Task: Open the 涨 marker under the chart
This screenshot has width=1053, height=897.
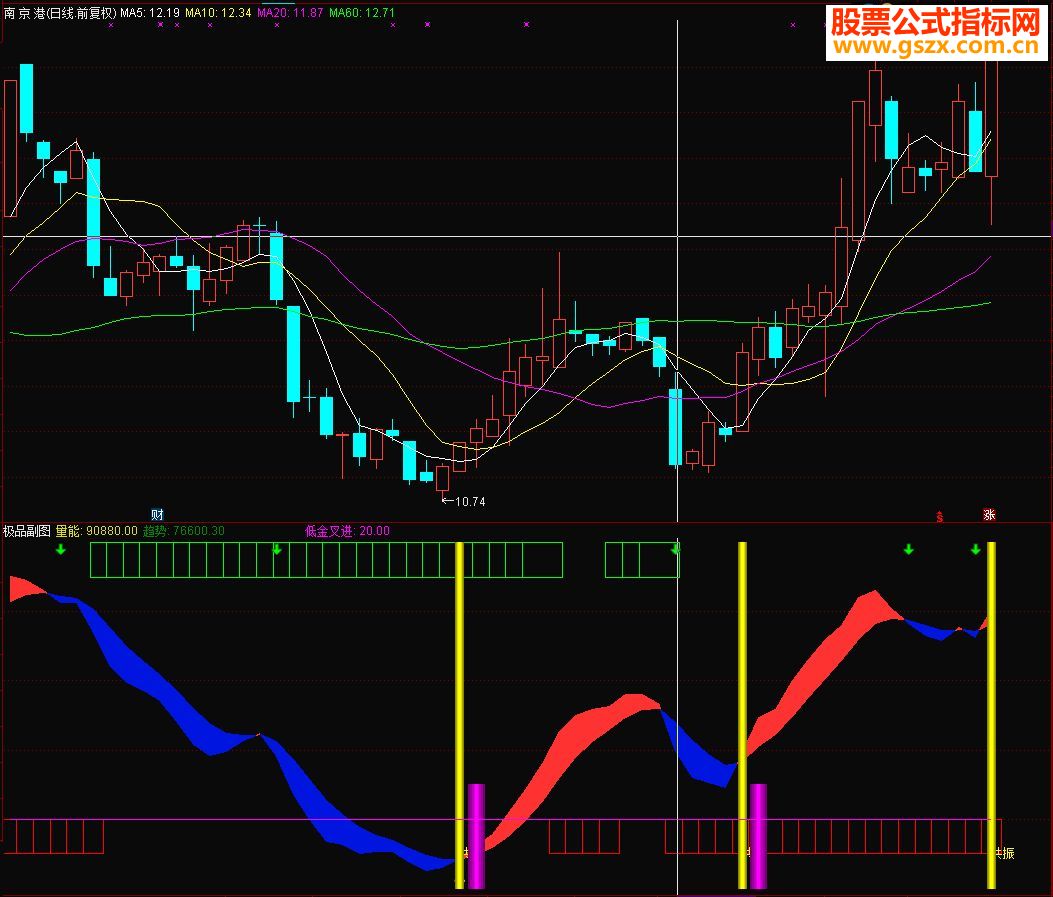Action: click(989, 515)
